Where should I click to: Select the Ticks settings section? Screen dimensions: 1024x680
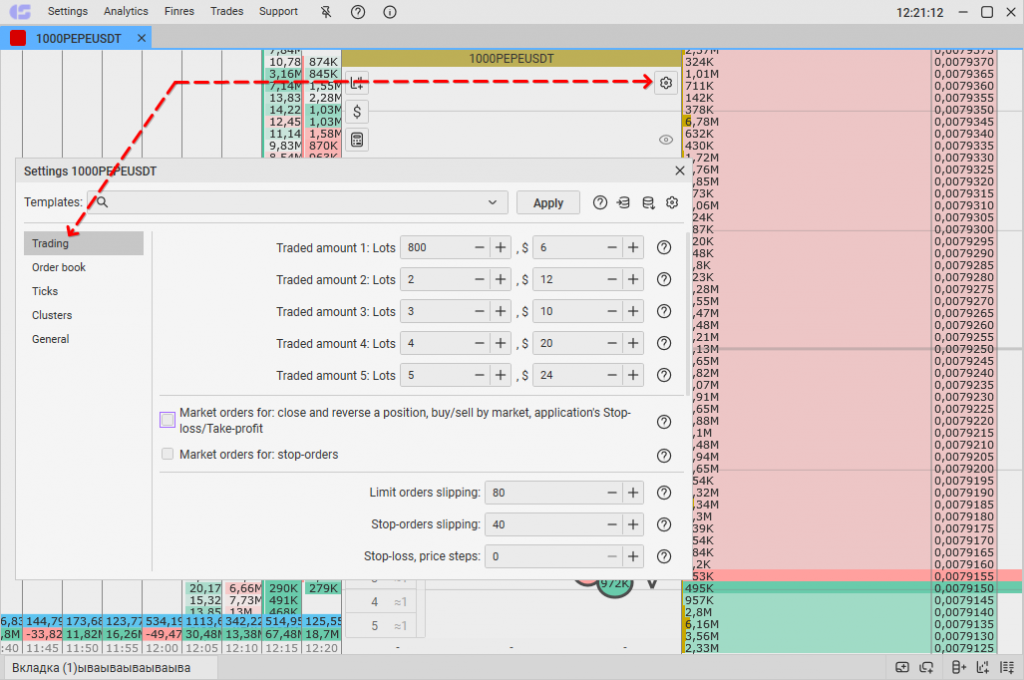point(45,291)
